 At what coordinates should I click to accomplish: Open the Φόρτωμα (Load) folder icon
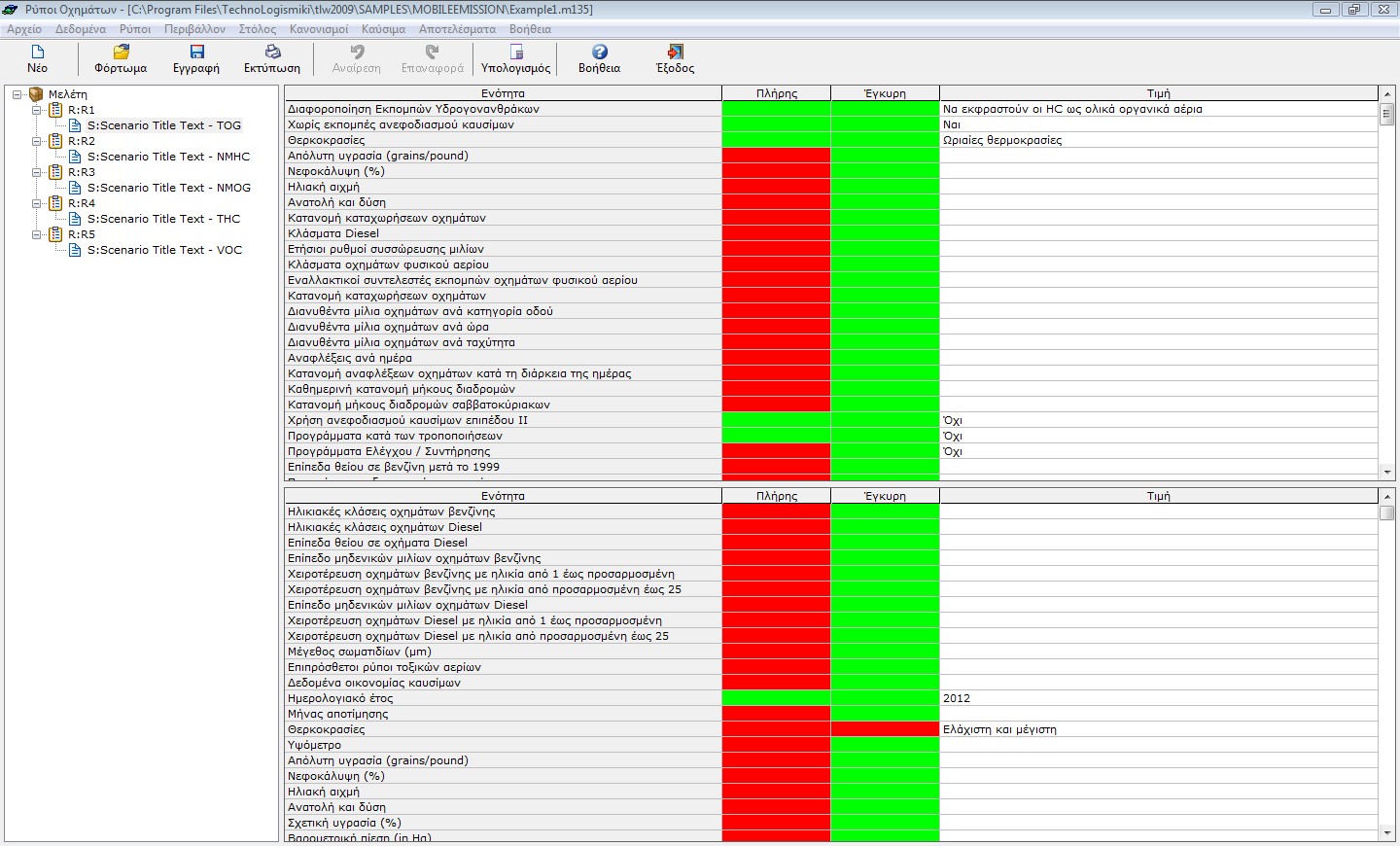[x=121, y=52]
